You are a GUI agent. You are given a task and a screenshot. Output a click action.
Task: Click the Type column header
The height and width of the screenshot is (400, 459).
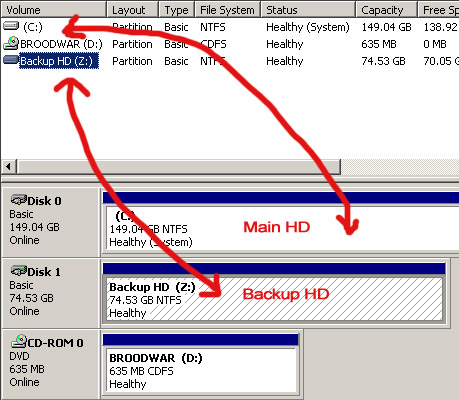(x=177, y=10)
